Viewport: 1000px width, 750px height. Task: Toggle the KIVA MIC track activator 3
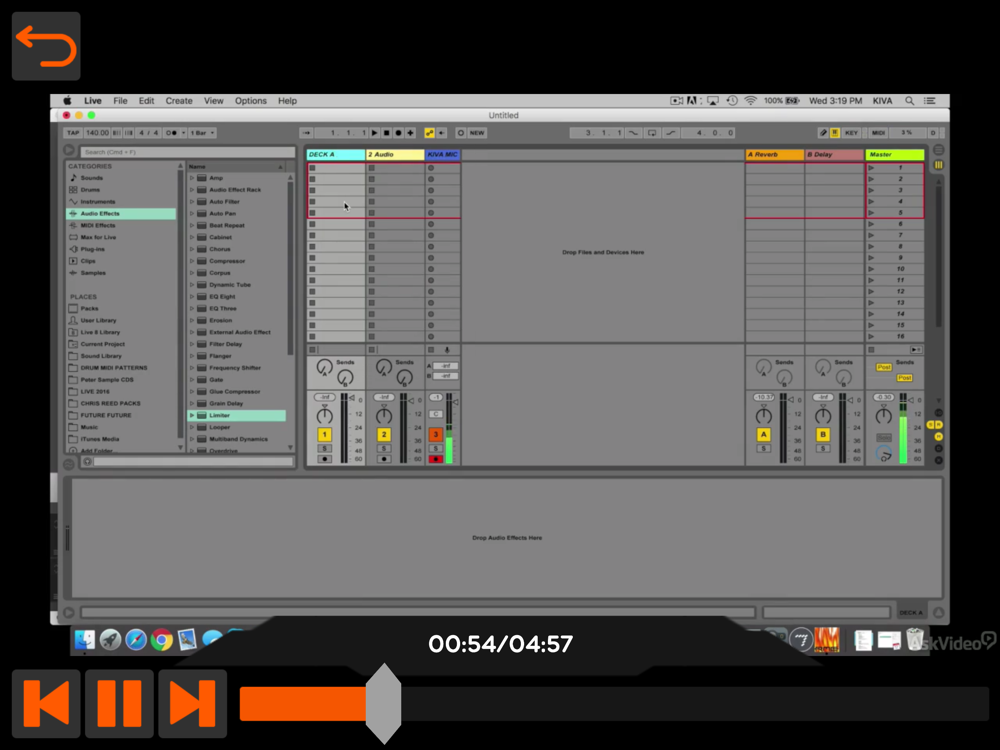pyautogui.click(x=436, y=435)
